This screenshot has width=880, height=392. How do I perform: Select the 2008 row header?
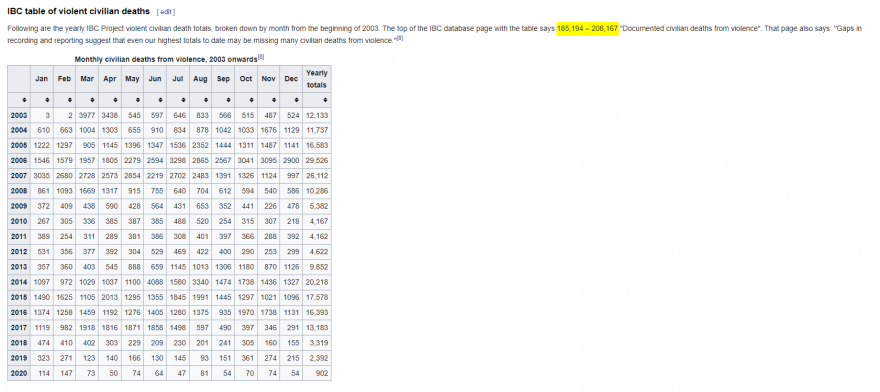point(19,191)
